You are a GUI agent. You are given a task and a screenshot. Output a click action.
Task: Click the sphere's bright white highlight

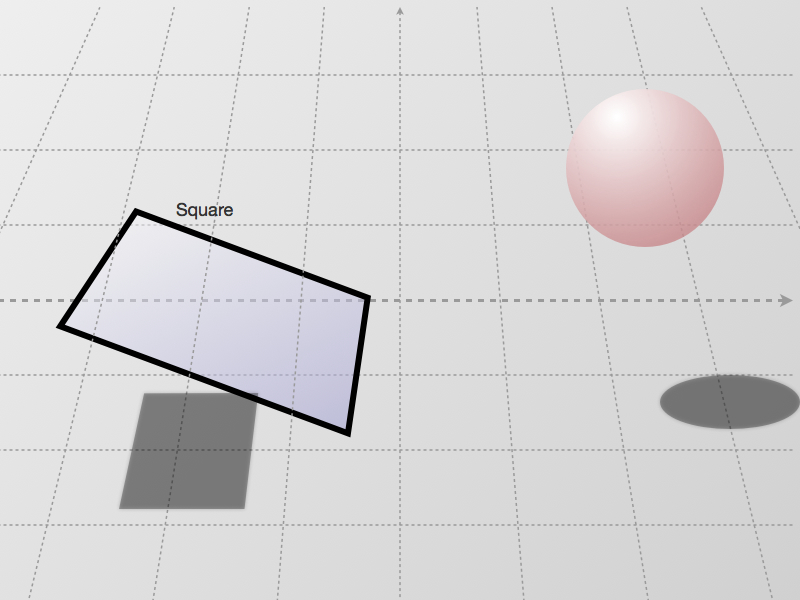[617, 117]
